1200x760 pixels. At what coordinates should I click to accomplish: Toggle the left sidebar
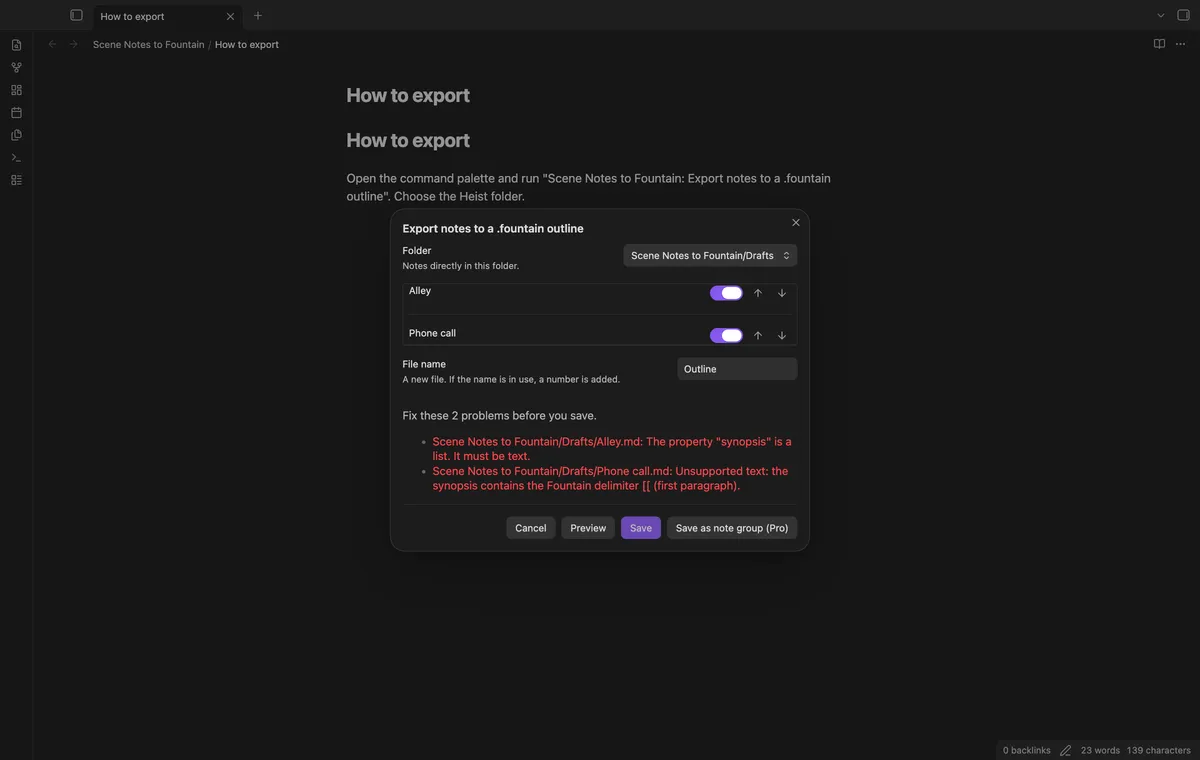pyautogui.click(x=76, y=16)
